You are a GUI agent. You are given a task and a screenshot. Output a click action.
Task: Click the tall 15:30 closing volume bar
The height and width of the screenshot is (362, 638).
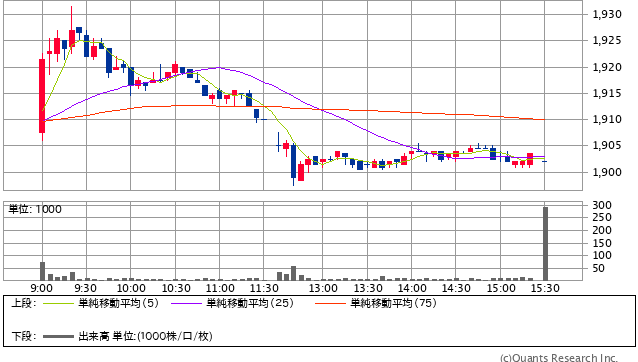(545, 244)
